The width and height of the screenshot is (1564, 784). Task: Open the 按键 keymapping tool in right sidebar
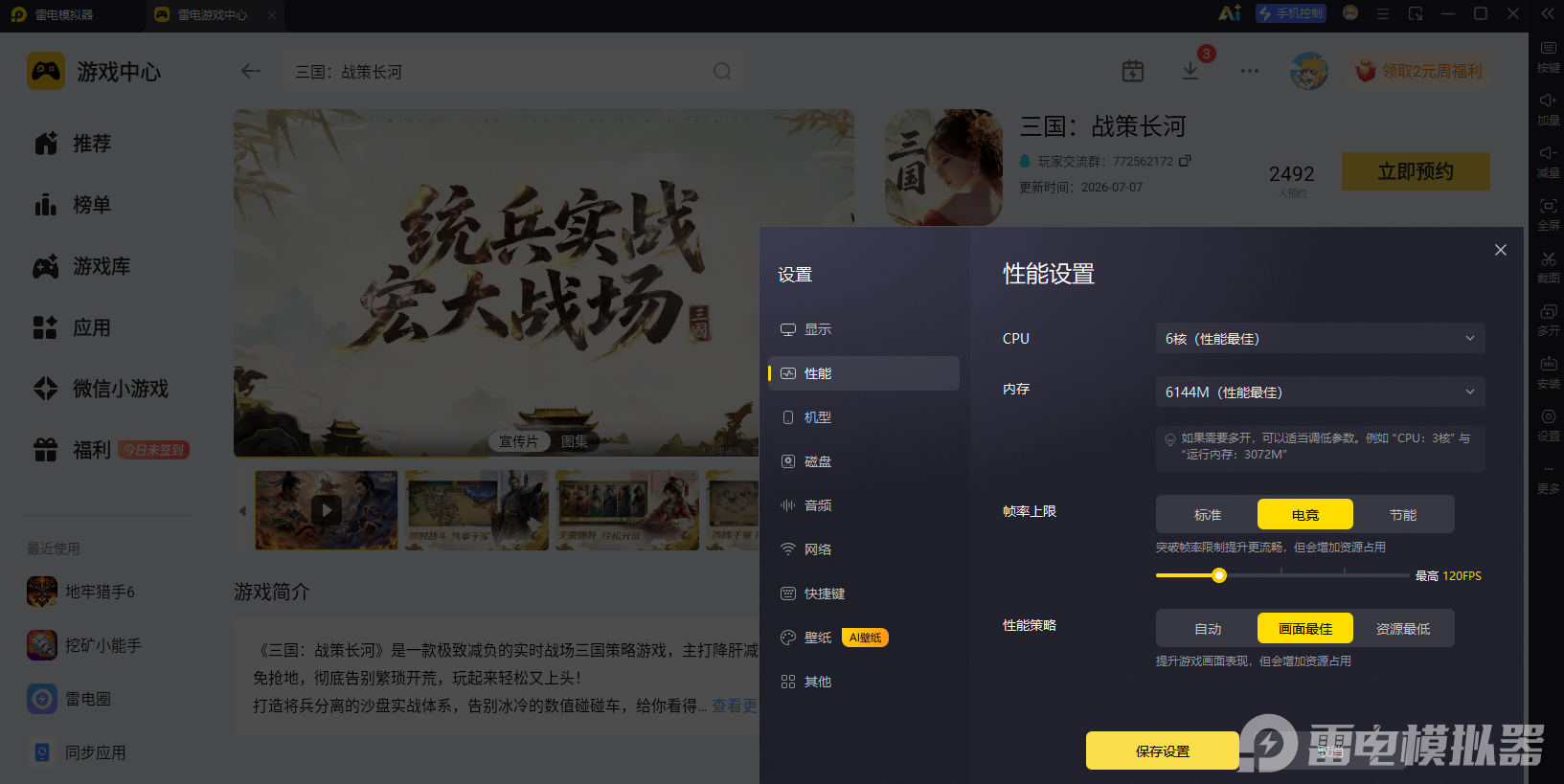1548,56
